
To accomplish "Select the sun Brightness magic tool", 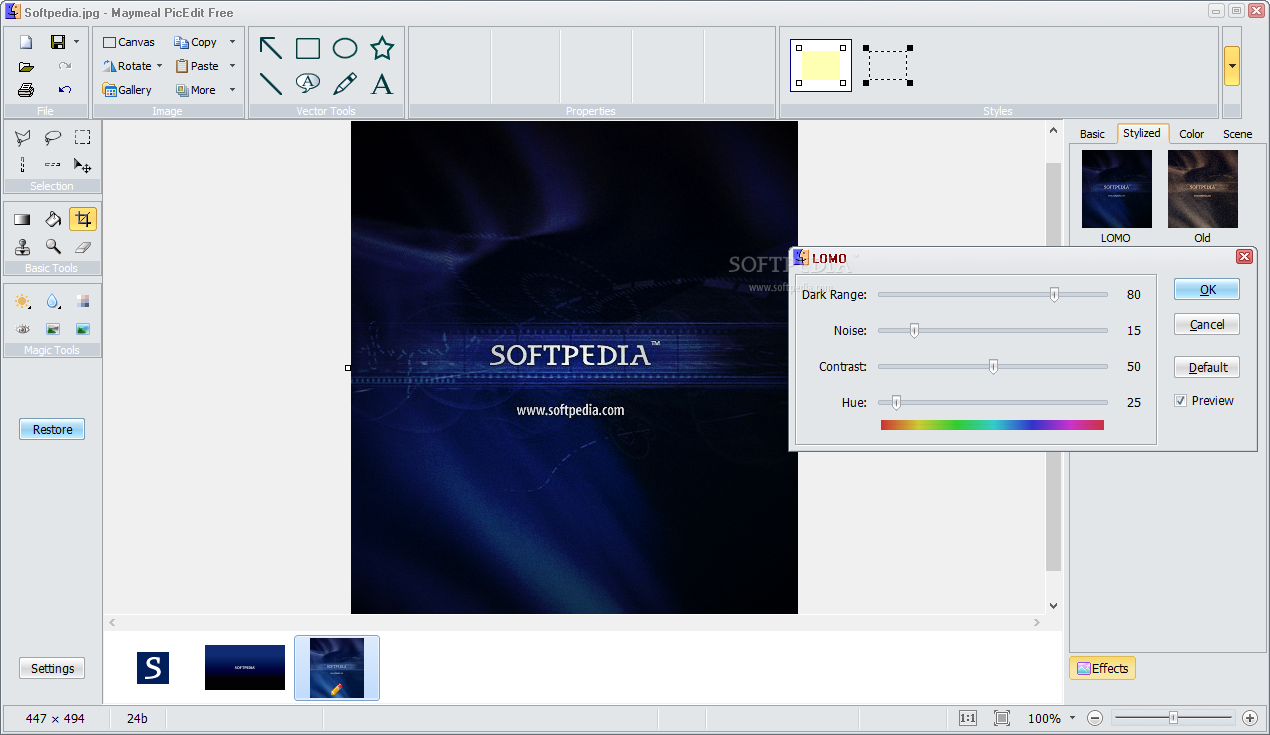I will tap(22, 301).
